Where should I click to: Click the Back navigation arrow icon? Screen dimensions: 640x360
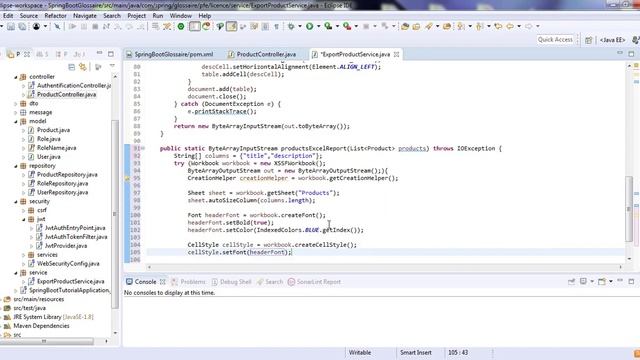tap(510, 27)
